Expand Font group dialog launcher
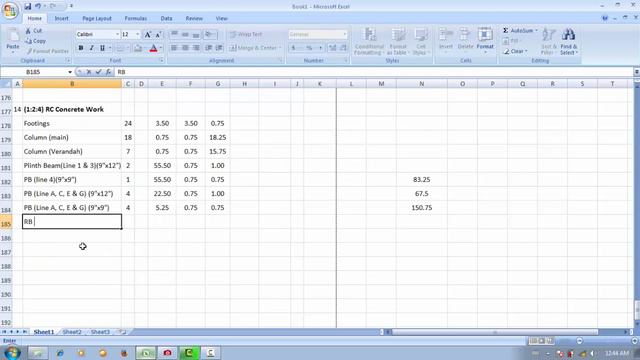This screenshot has width=640, height=360. click(x=161, y=61)
